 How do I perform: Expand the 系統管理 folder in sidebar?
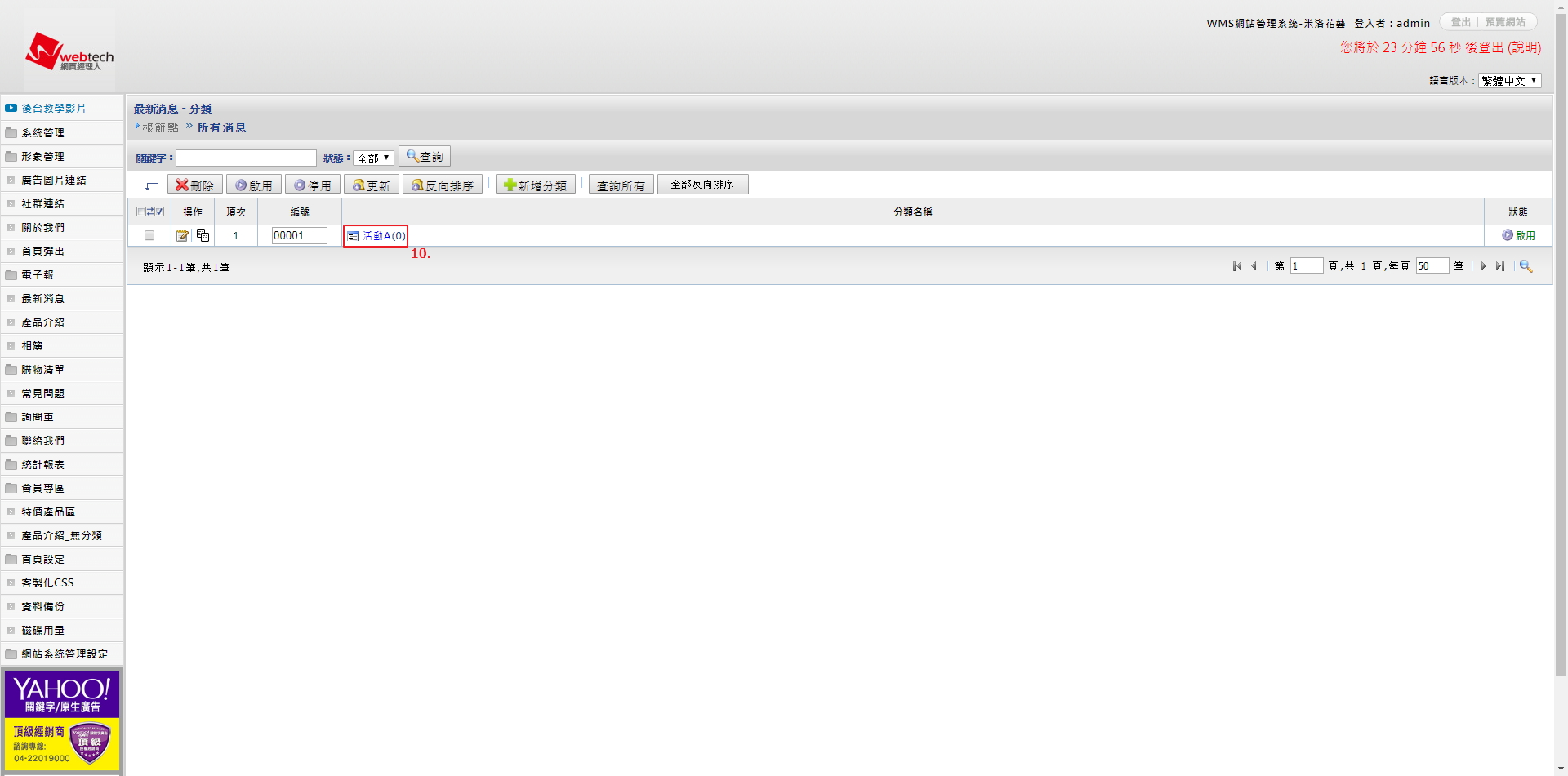tap(42, 133)
